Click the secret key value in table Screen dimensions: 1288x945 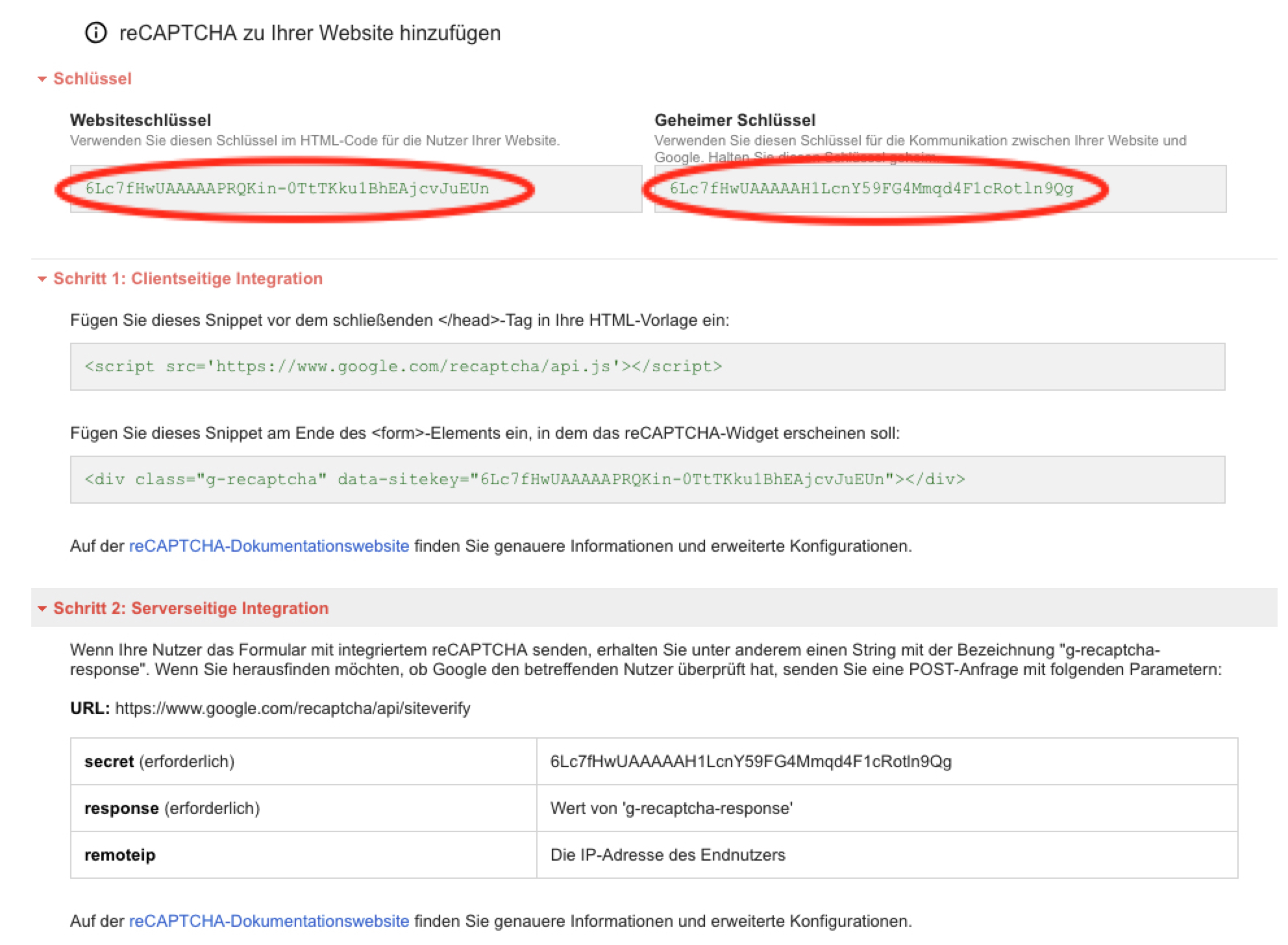tap(750, 761)
